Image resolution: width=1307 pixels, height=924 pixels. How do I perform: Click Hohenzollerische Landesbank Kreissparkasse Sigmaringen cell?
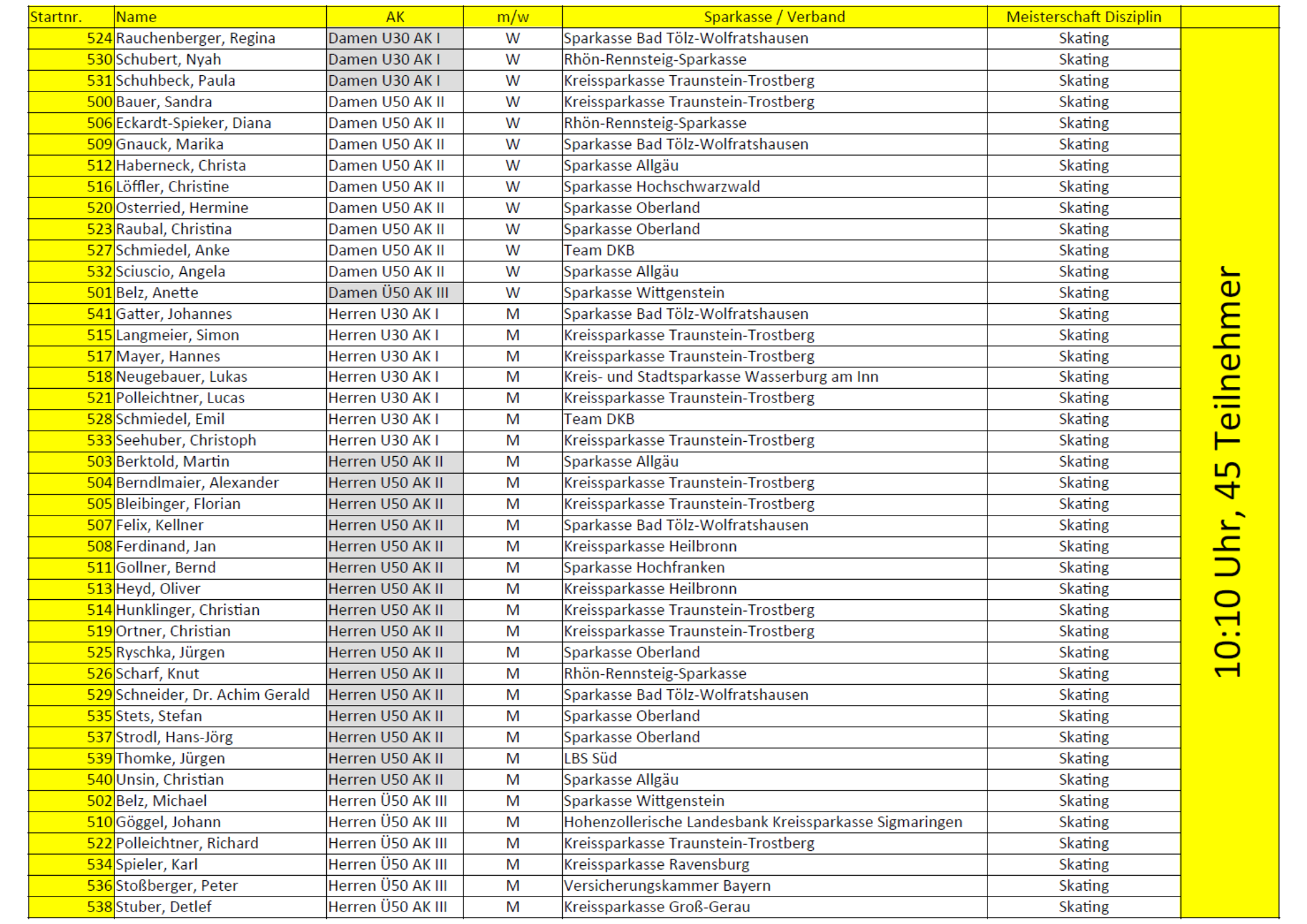[763, 822]
